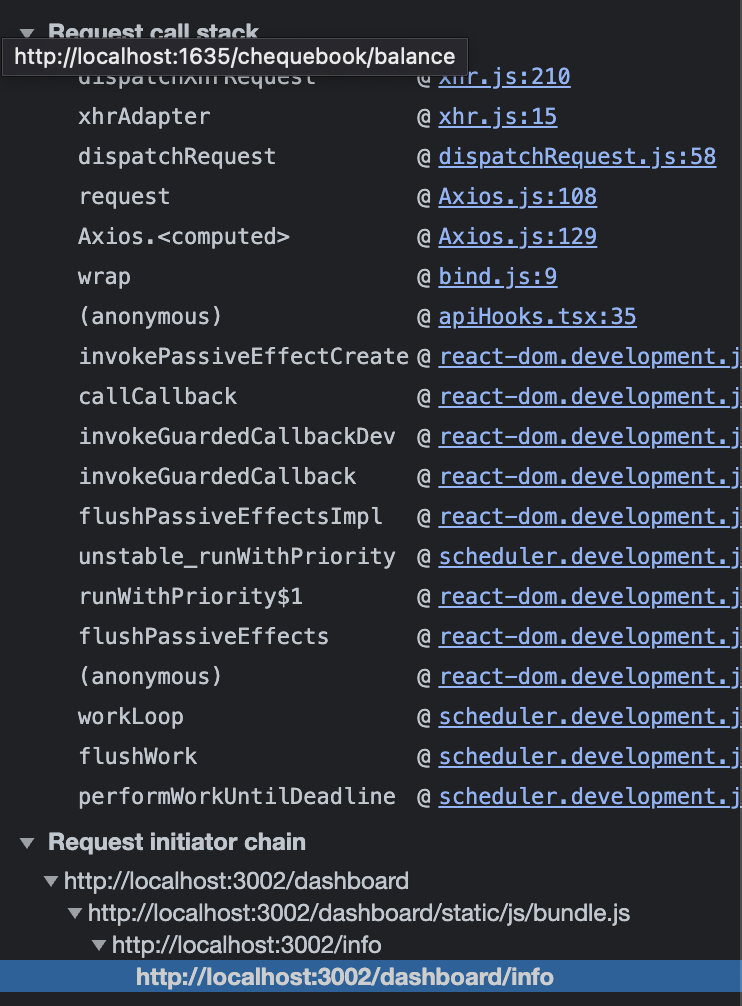Click the dispatchRequest function name

point(177,157)
